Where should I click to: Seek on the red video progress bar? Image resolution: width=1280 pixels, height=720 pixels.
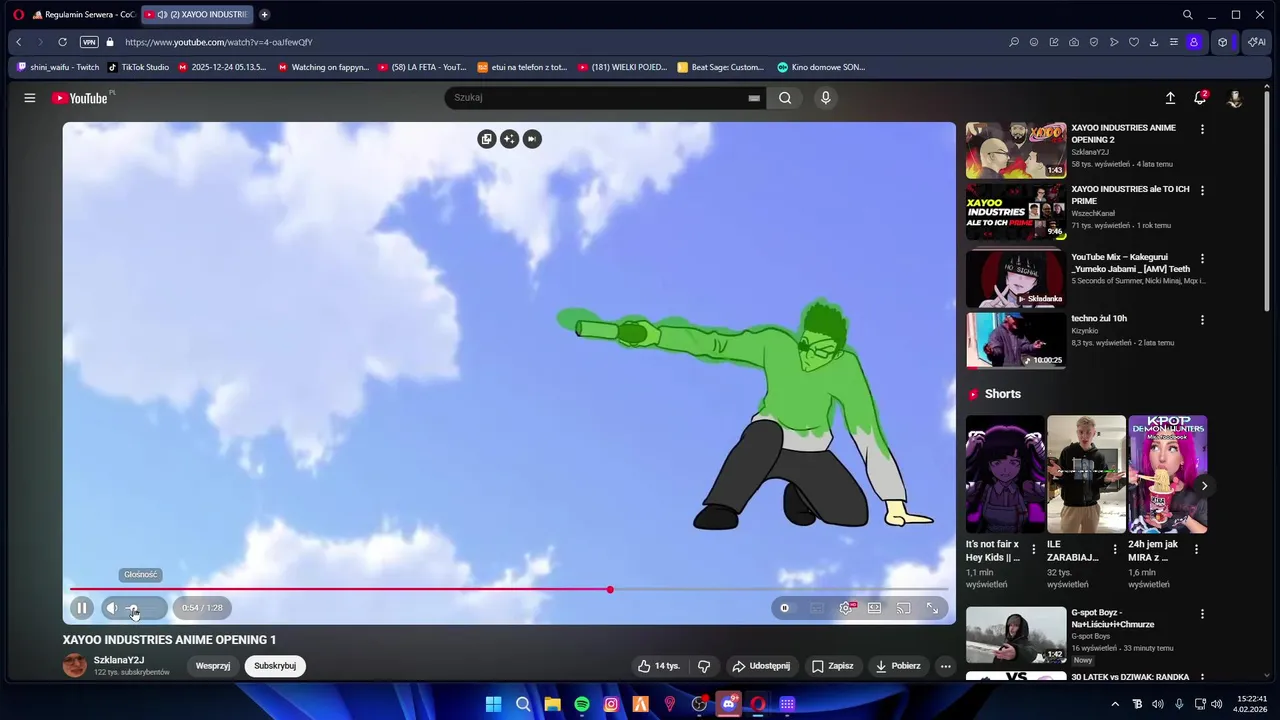click(509, 589)
